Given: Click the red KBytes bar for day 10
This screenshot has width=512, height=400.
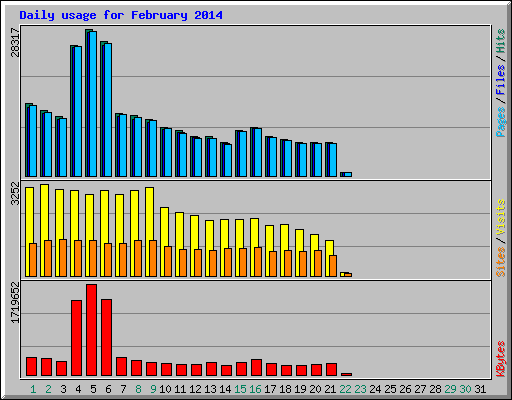Looking at the screenshot, I should coord(167,369).
